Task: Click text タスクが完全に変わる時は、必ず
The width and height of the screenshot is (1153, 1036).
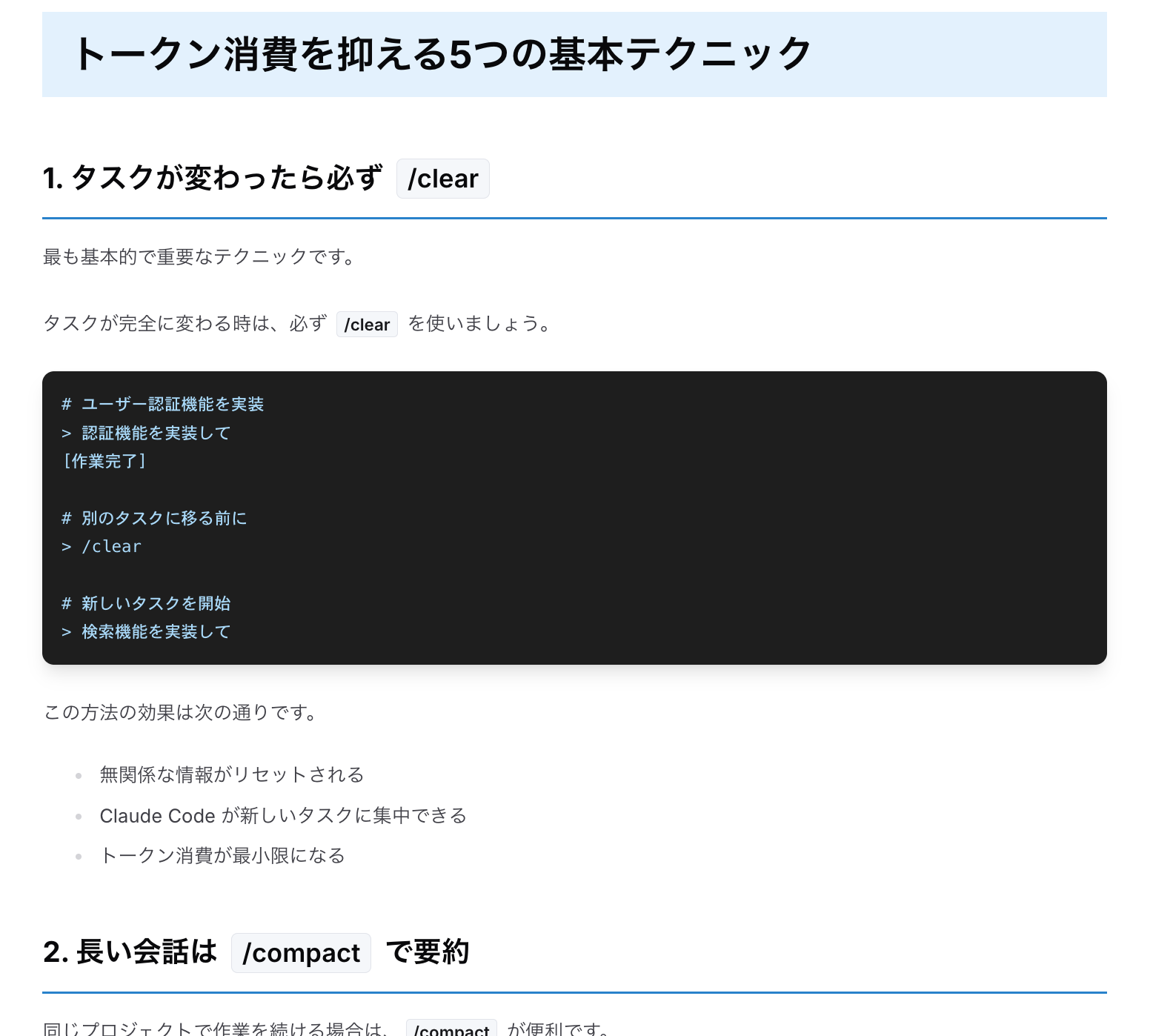Action: [185, 324]
